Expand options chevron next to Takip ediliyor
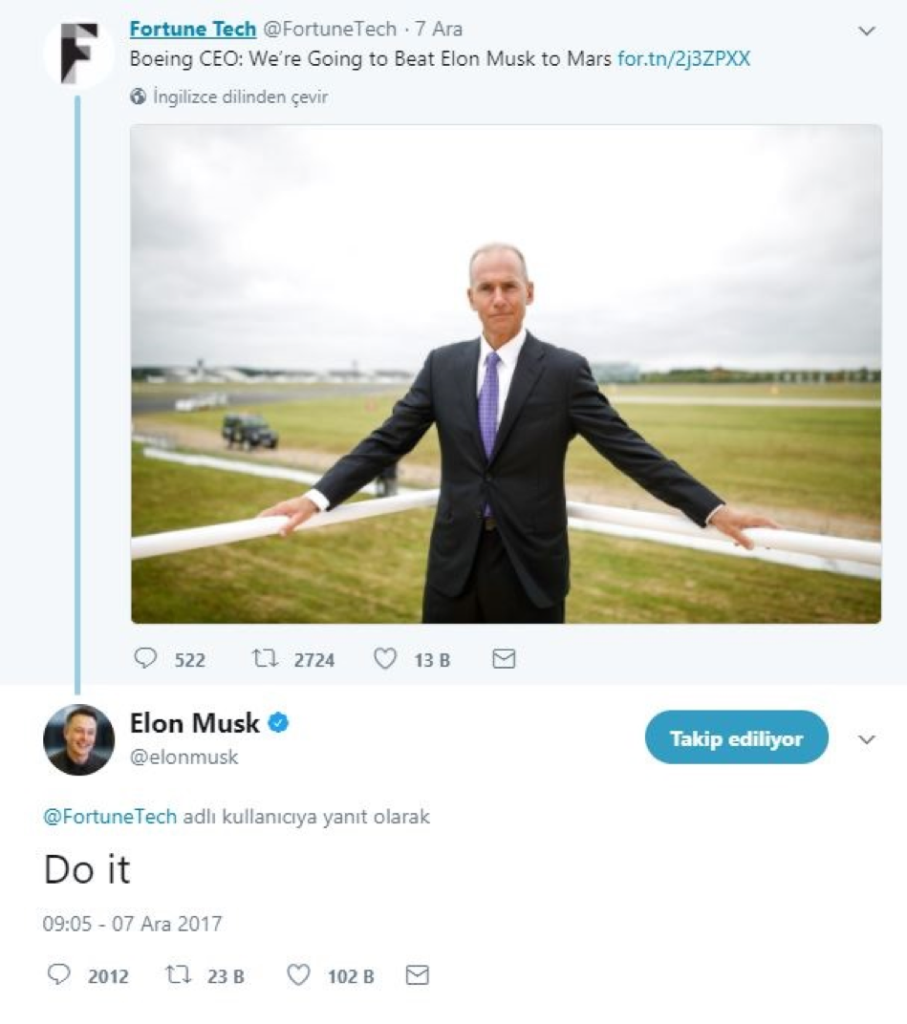The image size is (907, 1024). [x=866, y=740]
